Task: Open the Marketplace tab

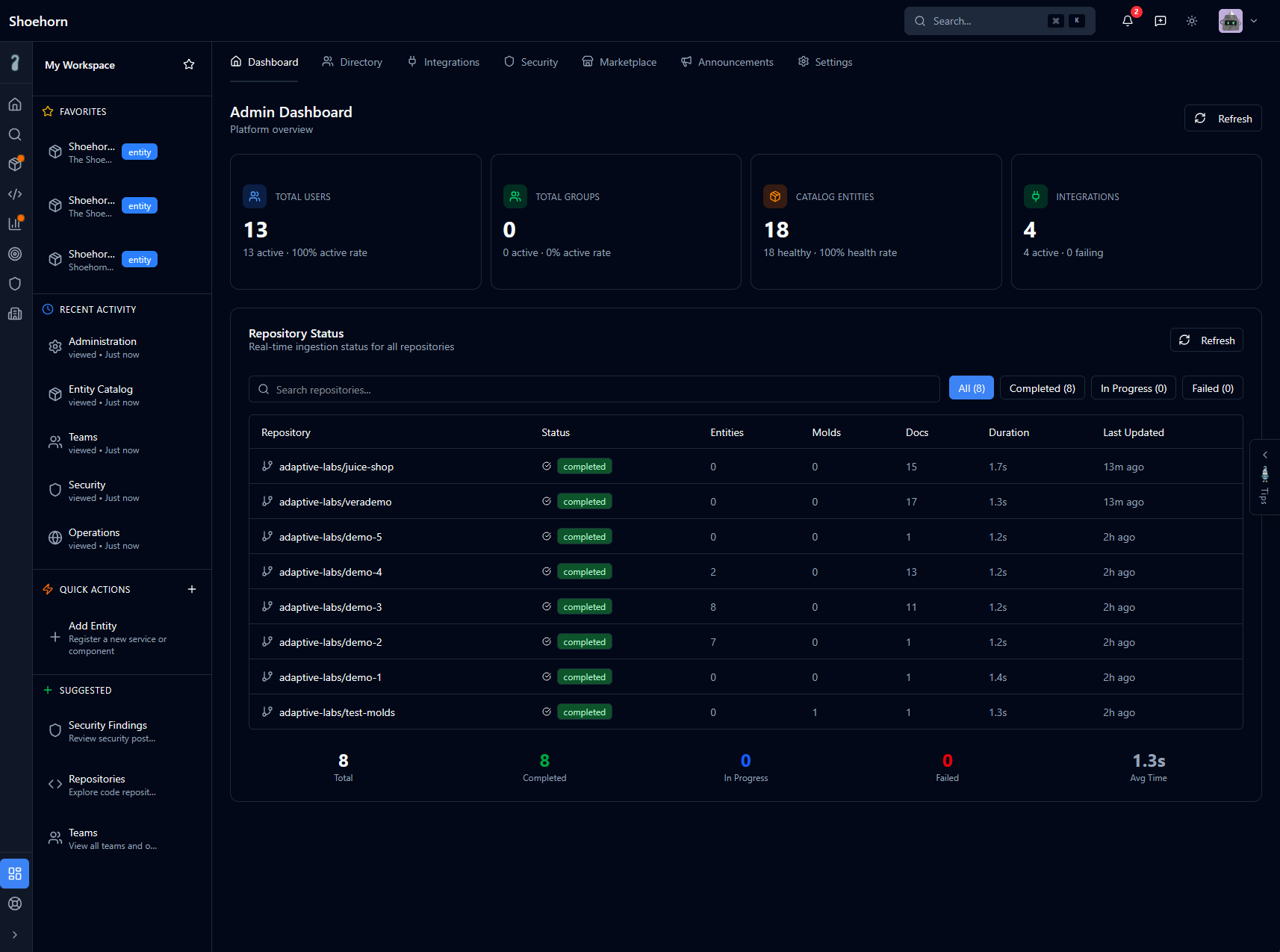Action: (x=619, y=62)
